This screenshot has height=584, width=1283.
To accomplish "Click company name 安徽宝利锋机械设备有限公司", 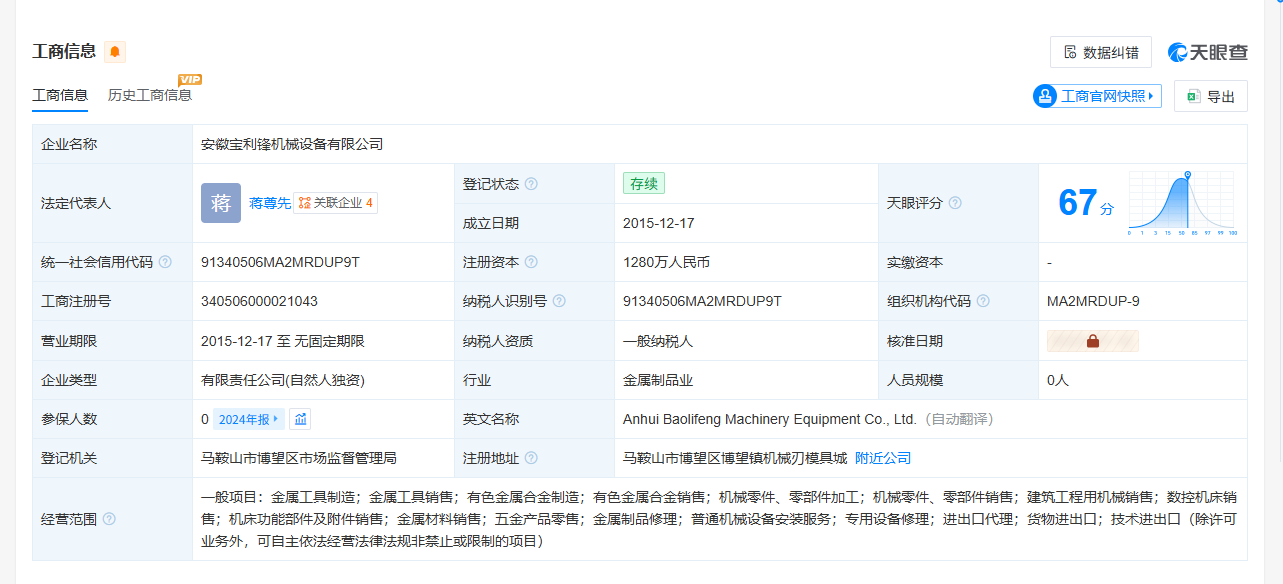I will click(x=292, y=144).
